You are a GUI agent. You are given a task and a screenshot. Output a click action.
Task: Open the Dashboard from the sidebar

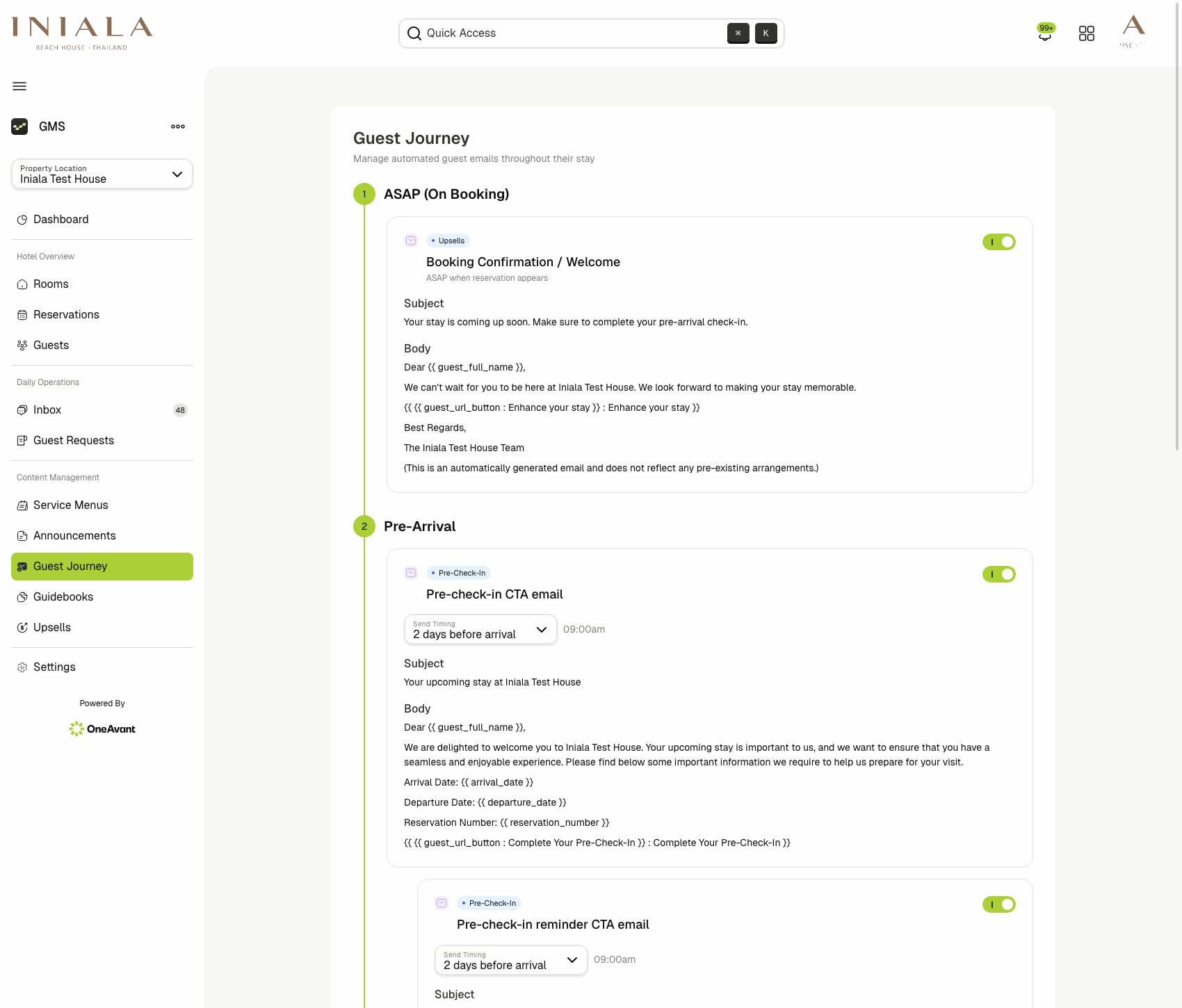tap(60, 219)
